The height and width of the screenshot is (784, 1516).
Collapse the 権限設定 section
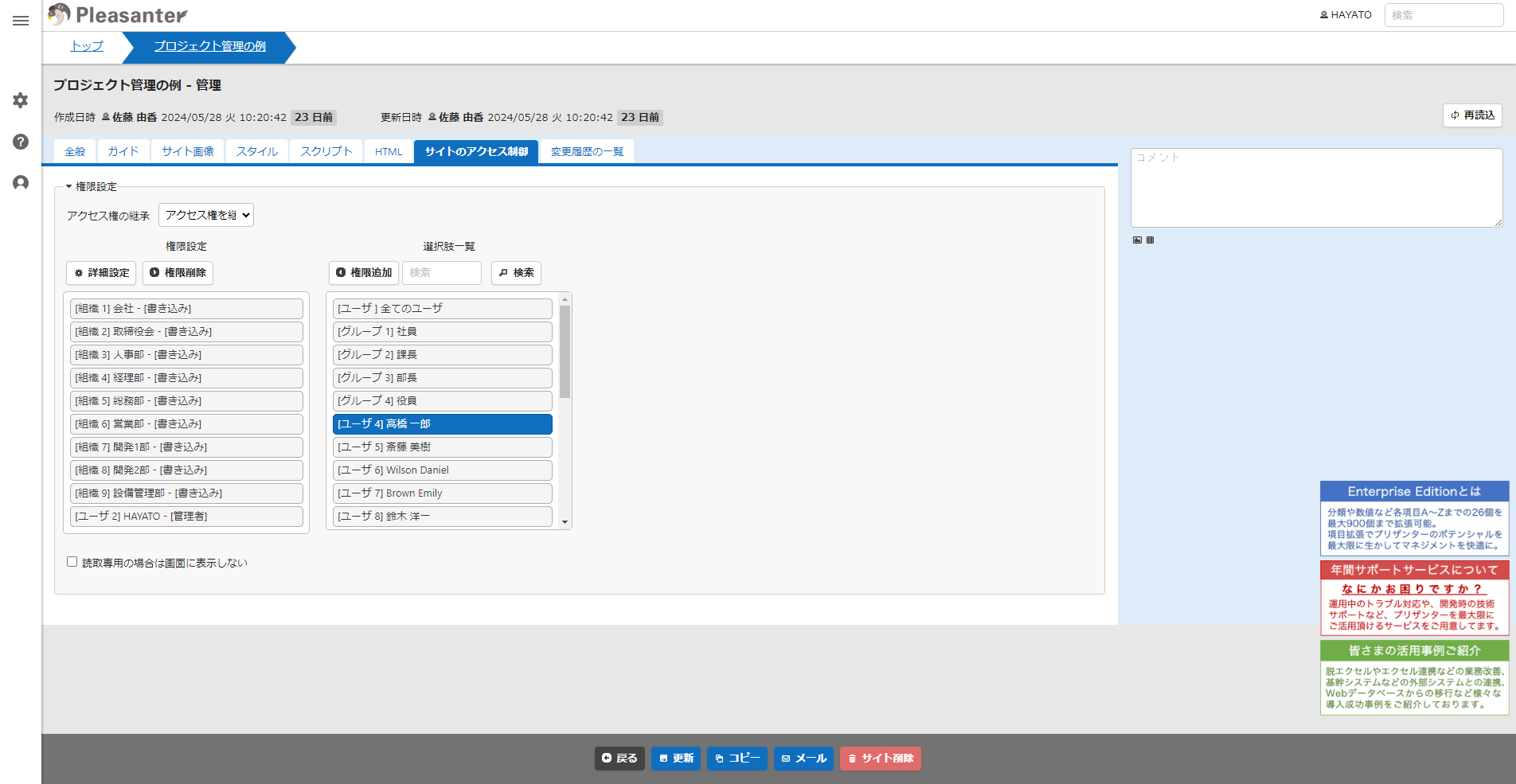tap(92, 186)
